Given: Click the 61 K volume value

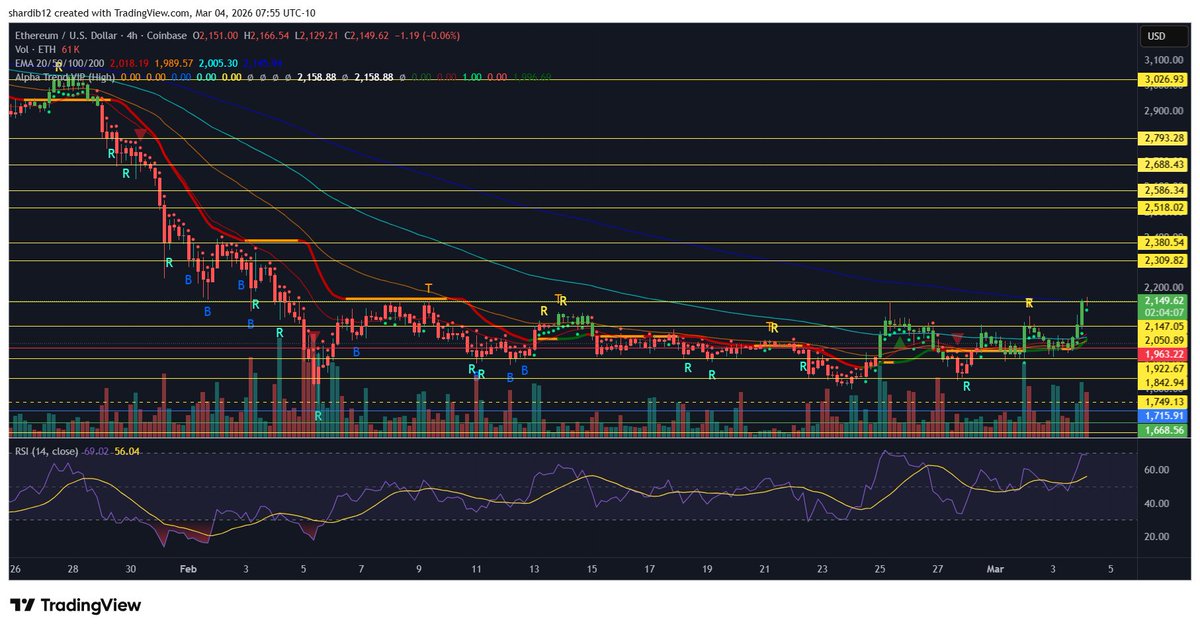Looking at the screenshot, I should pyautogui.click(x=70, y=48).
